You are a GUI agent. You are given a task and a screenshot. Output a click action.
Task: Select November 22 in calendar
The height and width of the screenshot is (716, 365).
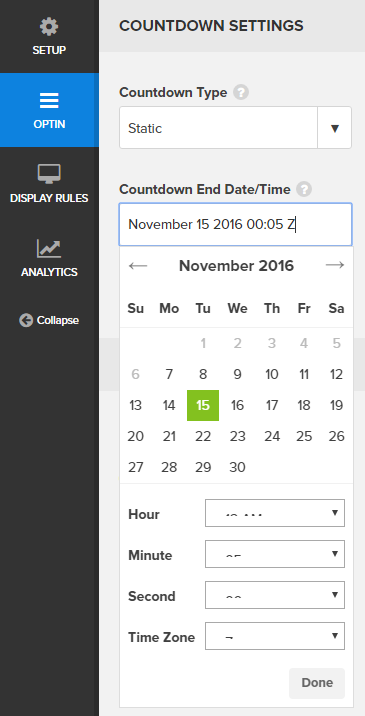(203, 437)
